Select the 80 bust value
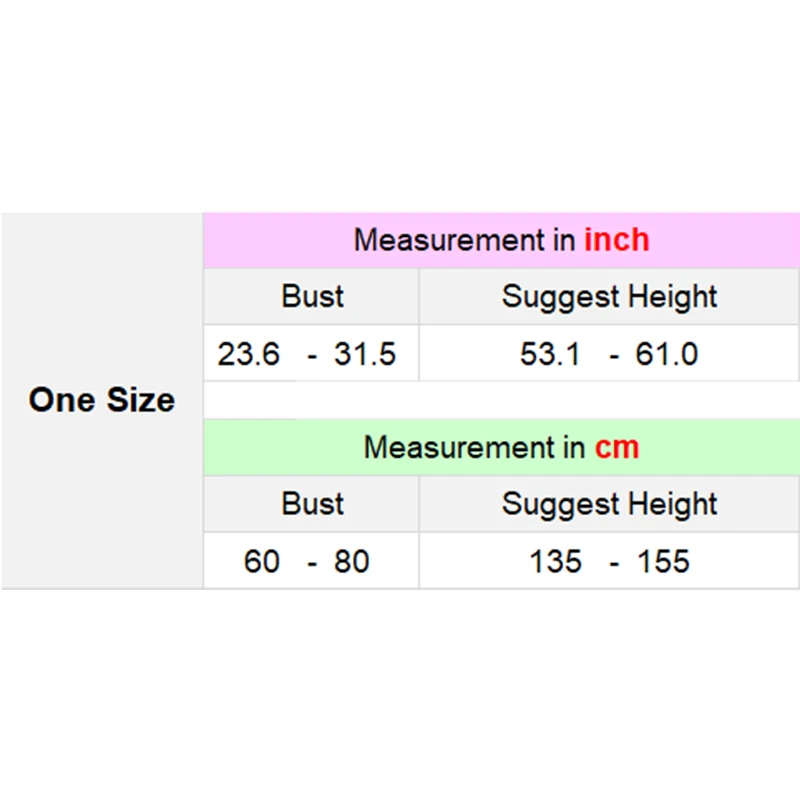This screenshot has width=800, height=800. (351, 561)
